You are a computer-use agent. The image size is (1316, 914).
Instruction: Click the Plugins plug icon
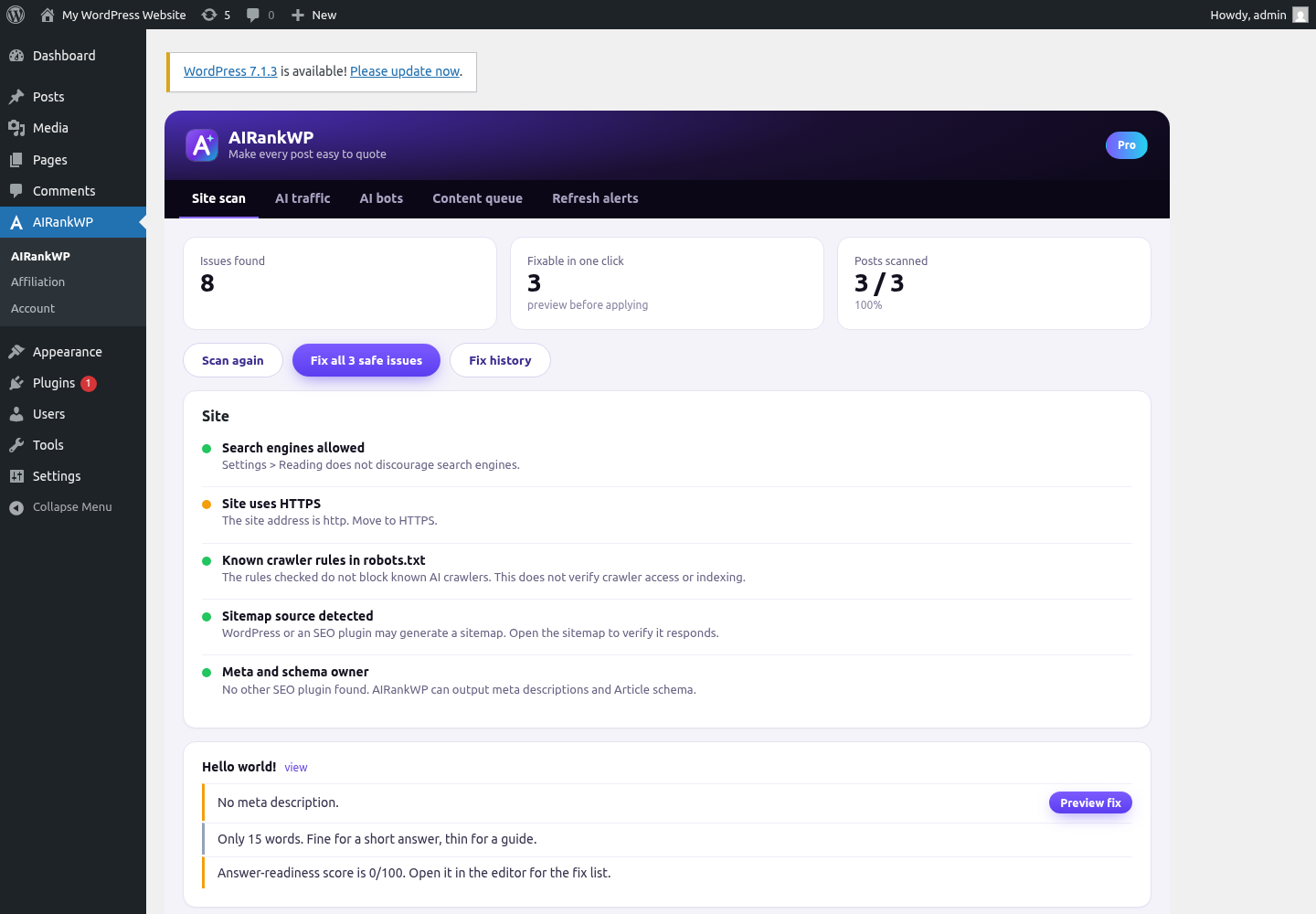tap(16, 383)
